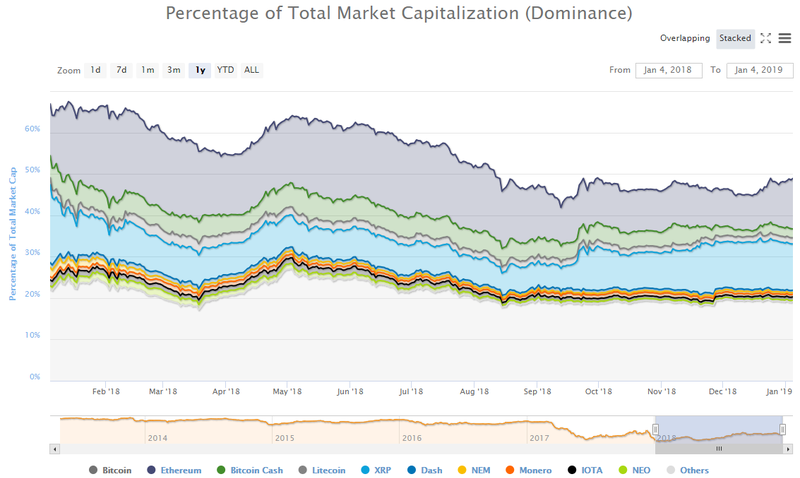Open the chart hamburger menu
800x478 pixels.
click(786, 38)
